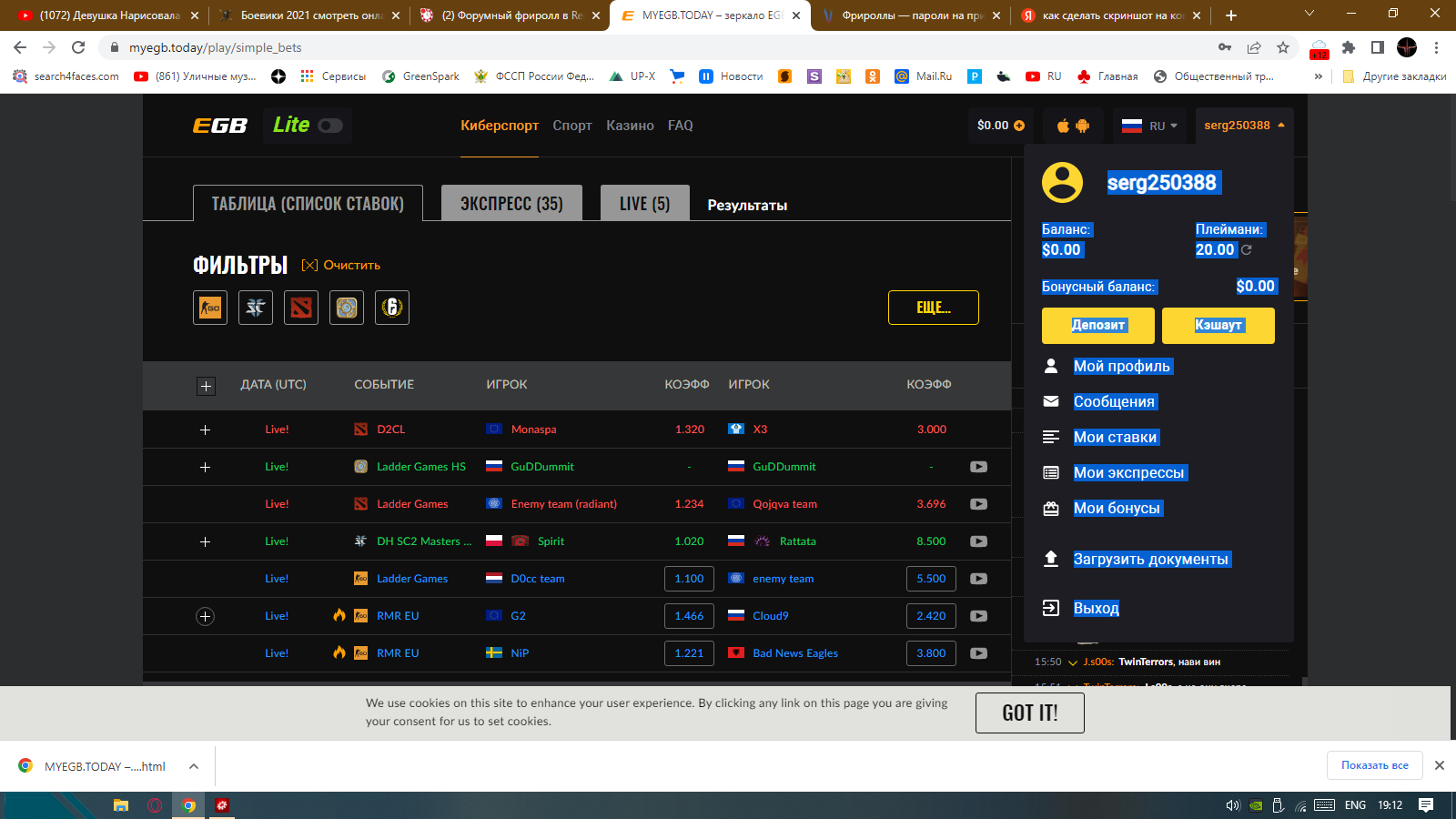1456x819 pixels.
Task: Switch to the LIVE (5) tab
Action: (x=645, y=203)
